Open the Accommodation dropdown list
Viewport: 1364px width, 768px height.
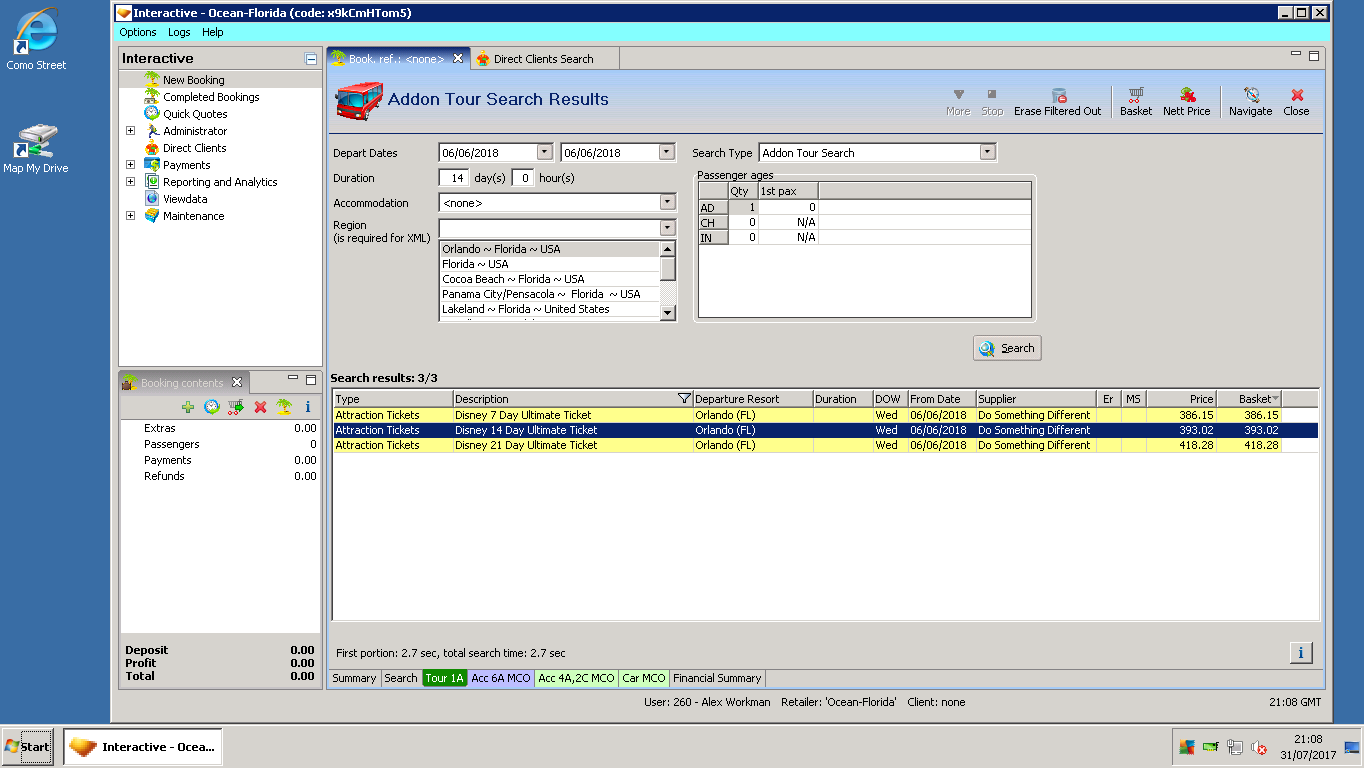(668, 203)
